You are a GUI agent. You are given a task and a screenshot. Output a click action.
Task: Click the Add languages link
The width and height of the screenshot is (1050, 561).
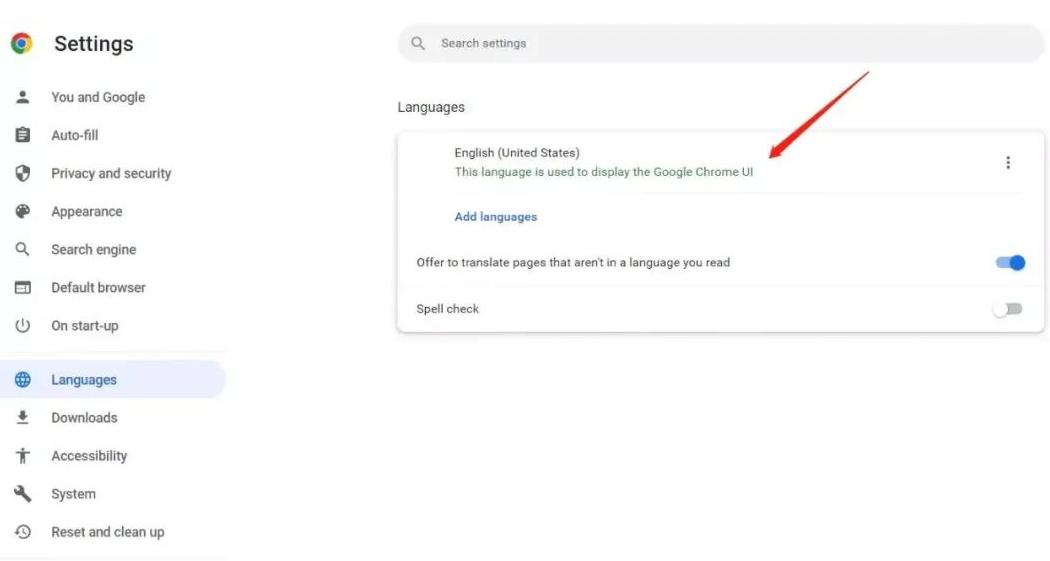point(496,217)
